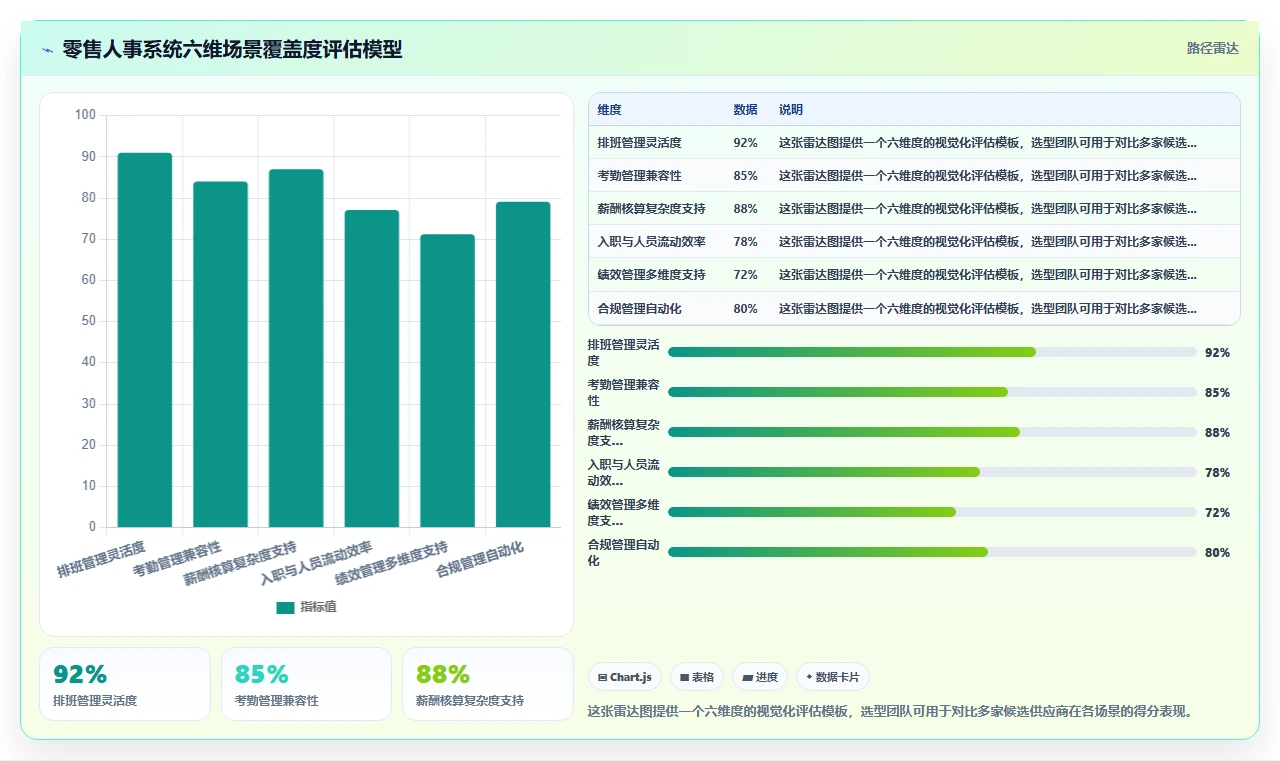Open the 92% 排班管理灵活度 data card

(125, 684)
